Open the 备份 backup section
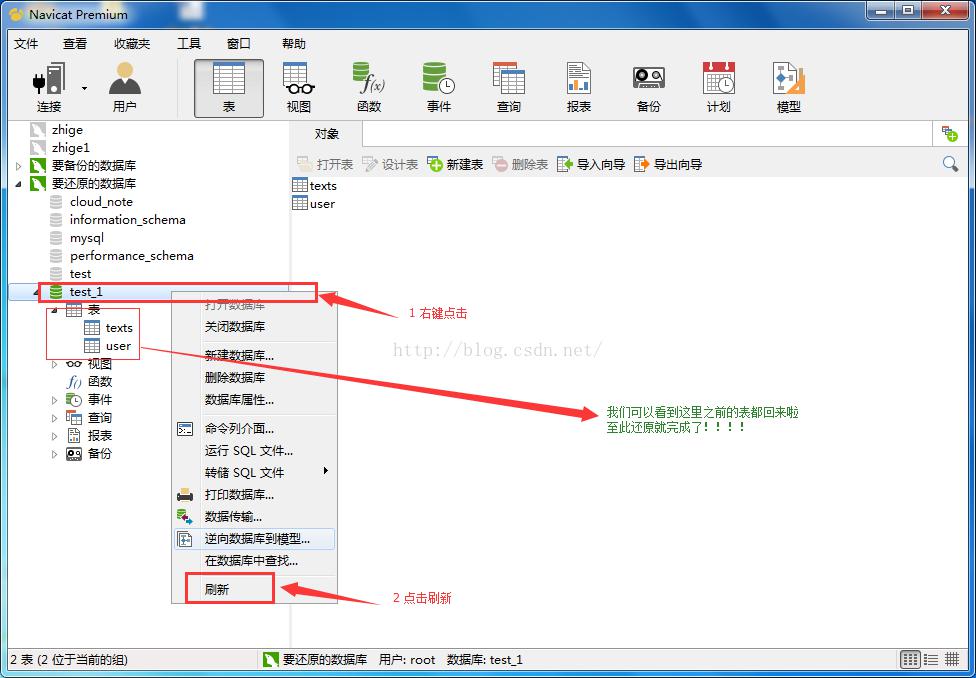The height and width of the screenshot is (678, 976). pos(649,87)
